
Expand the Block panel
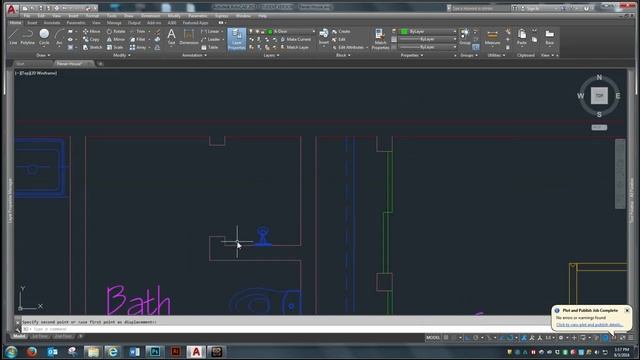point(343,55)
